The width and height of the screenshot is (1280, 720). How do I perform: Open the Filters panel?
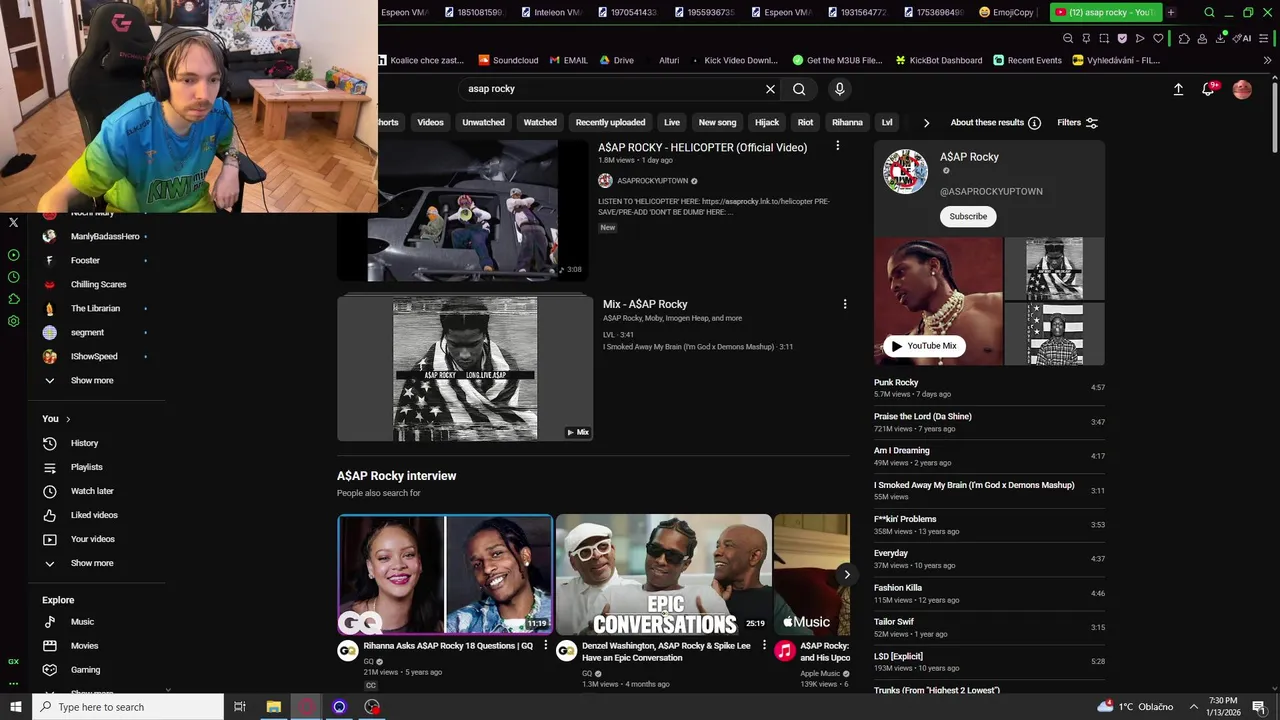1077,123
